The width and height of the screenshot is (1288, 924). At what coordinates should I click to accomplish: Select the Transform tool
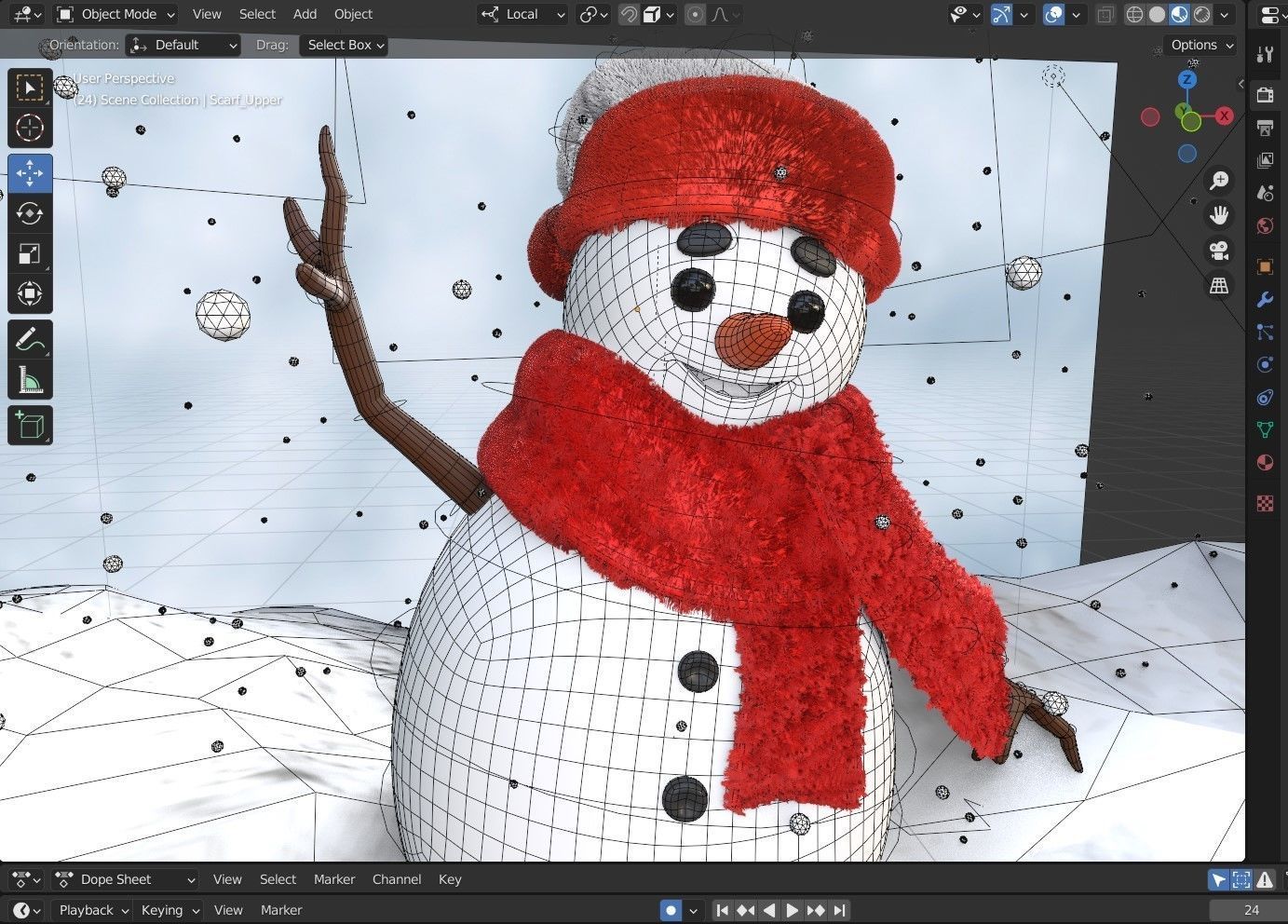coord(30,293)
